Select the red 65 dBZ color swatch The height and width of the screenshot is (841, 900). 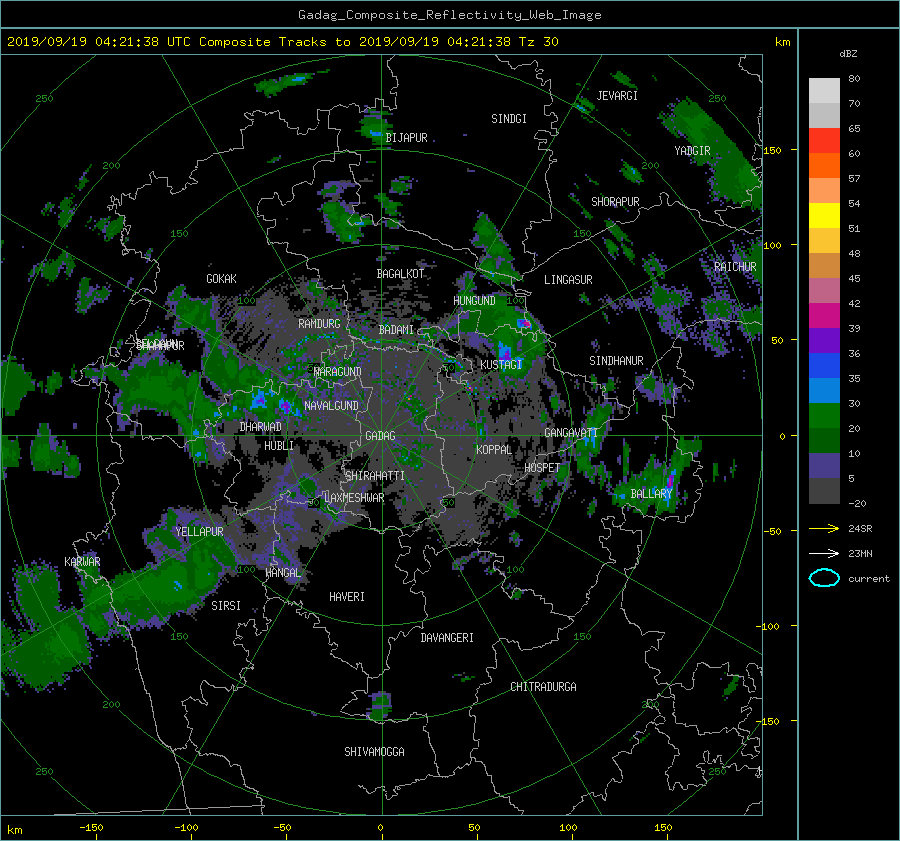pyautogui.click(x=824, y=140)
